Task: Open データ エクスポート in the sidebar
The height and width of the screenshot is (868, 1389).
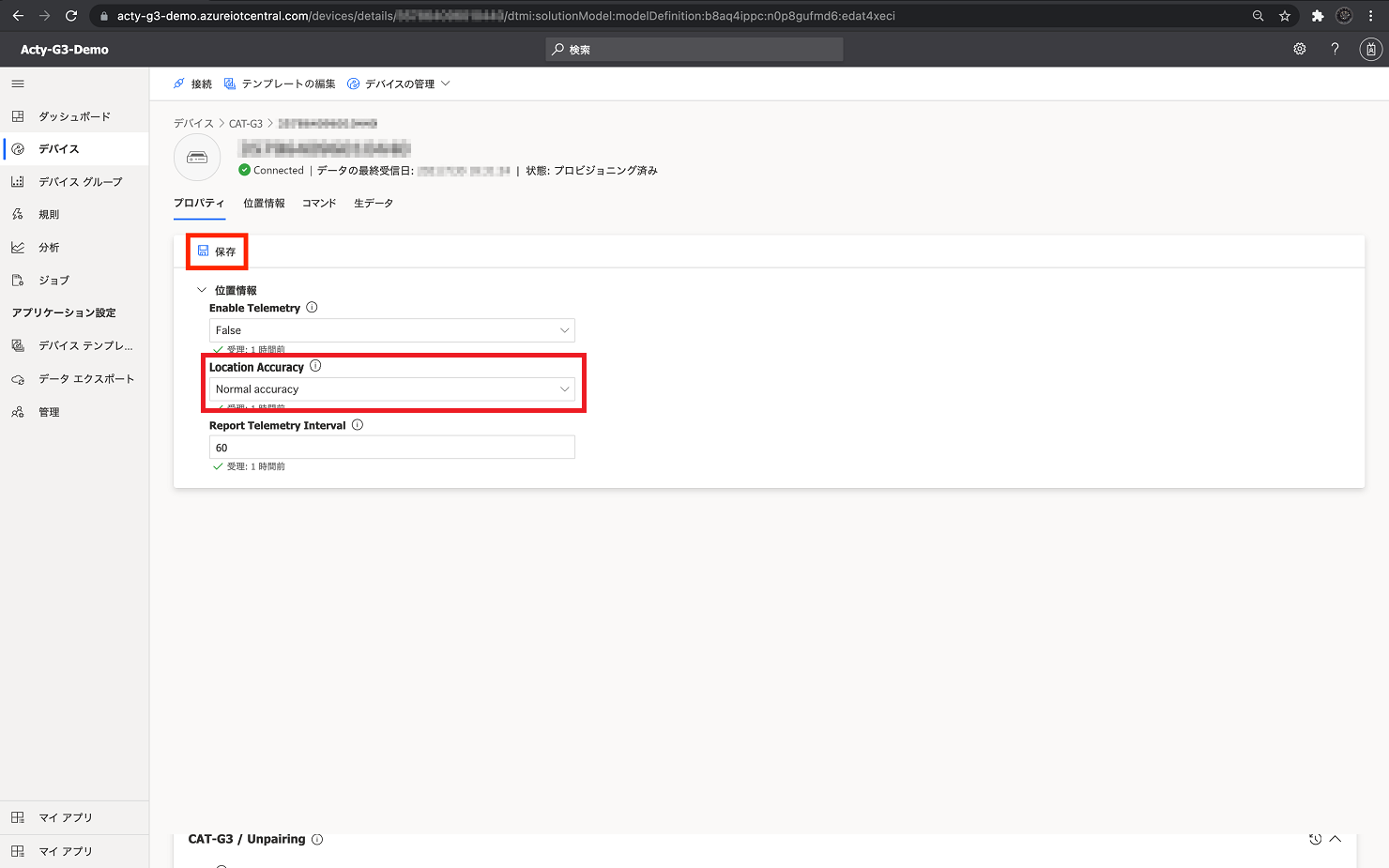Action: (x=74, y=379)
